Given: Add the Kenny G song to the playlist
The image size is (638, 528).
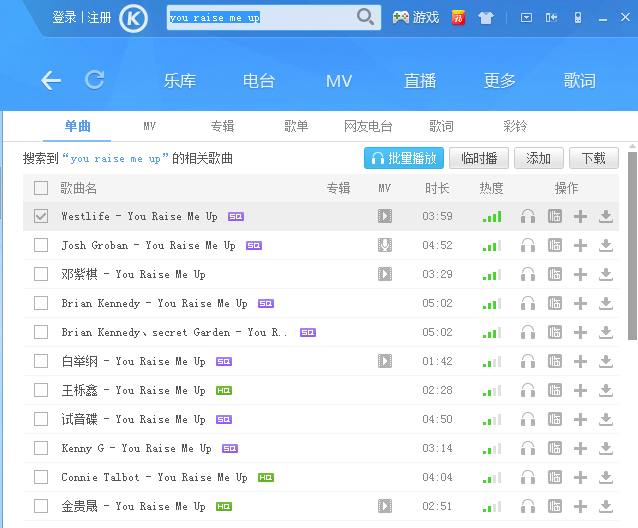Looking at the screenshot, I should point(580,448).
